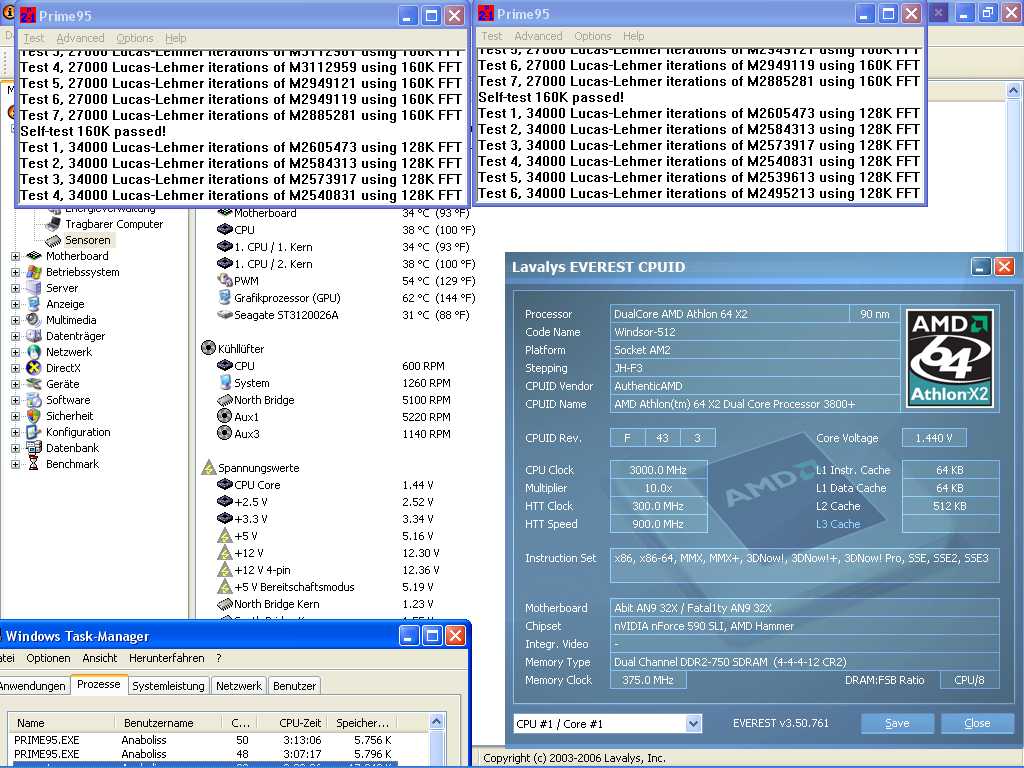Screen dimensions: 1024x768
Task: Expand the Datenträger tree node
Action: point(15,336)
